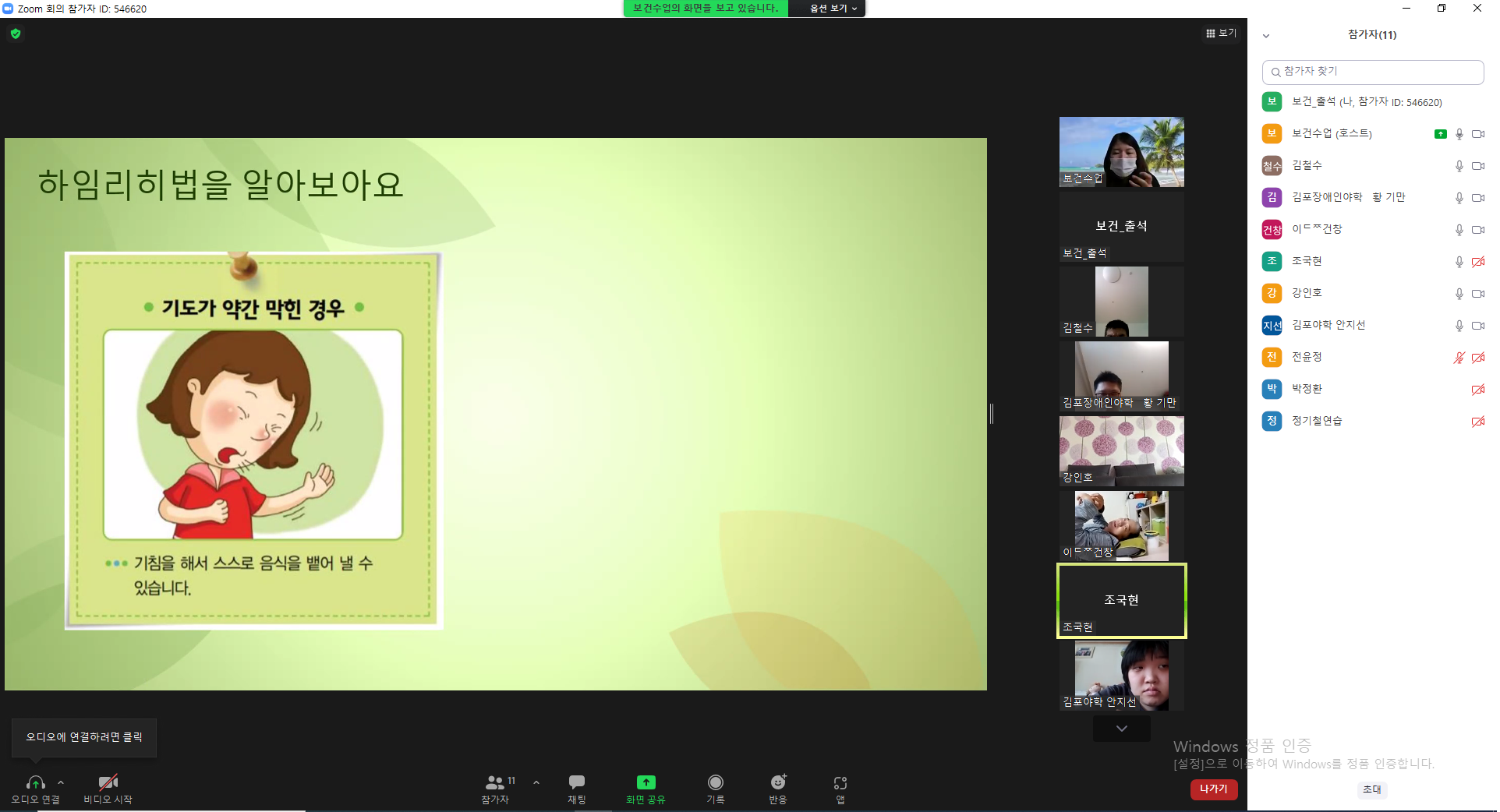Select the 김포야학 안지선 video thumbnail
1500x812 pixels.
coord(1122,676)
